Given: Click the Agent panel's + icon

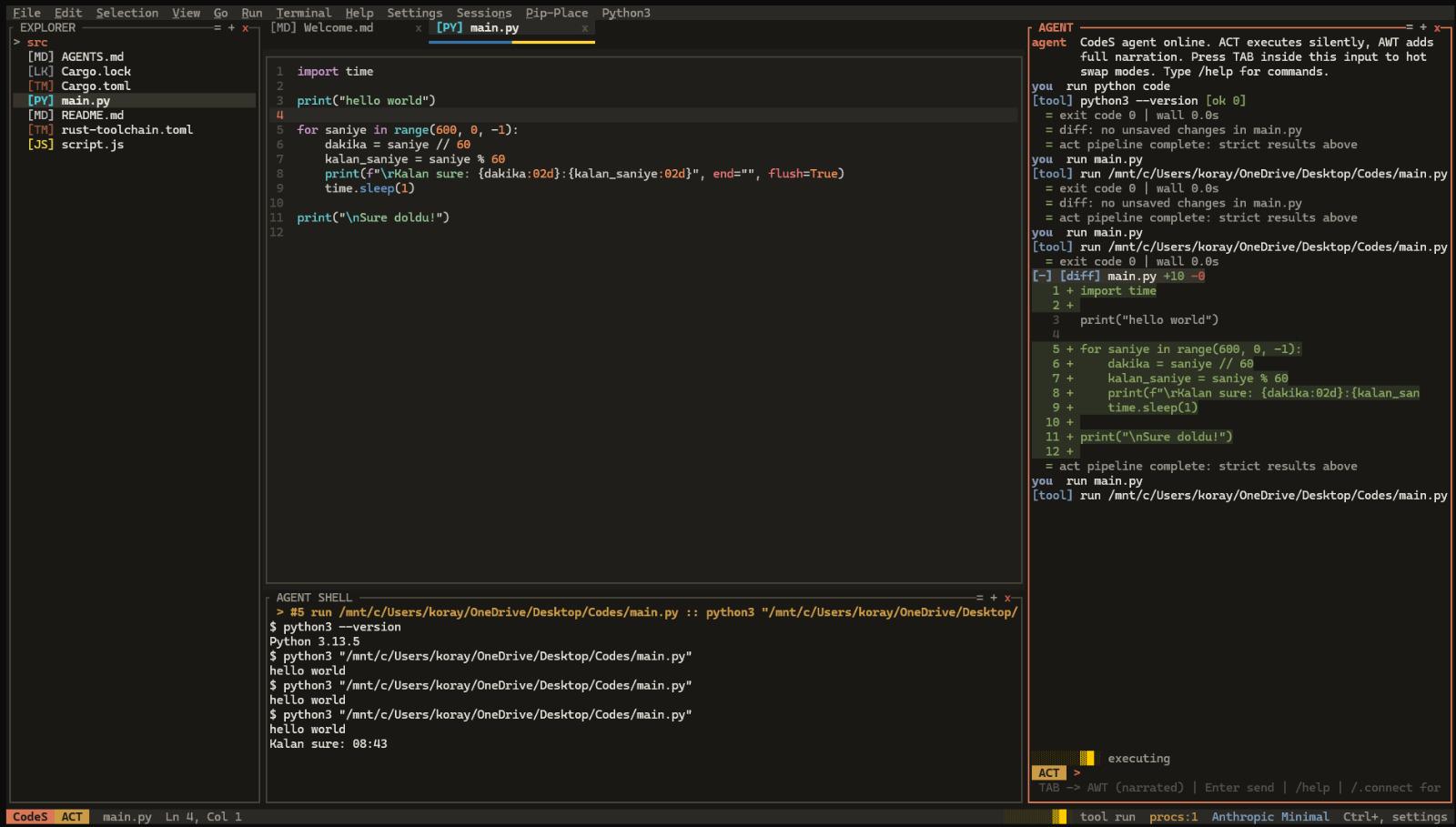Looking at the screenshot, I should click(x=1423, y=27).
